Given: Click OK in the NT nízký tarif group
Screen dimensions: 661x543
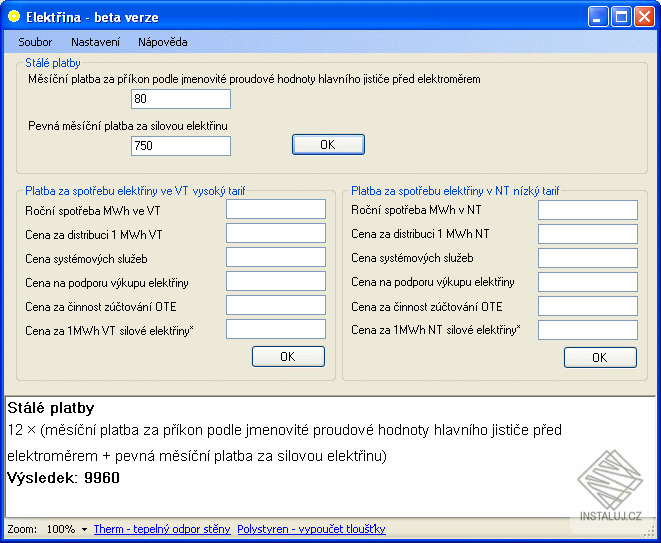Looking at the screenshot, I should [600, 358].
